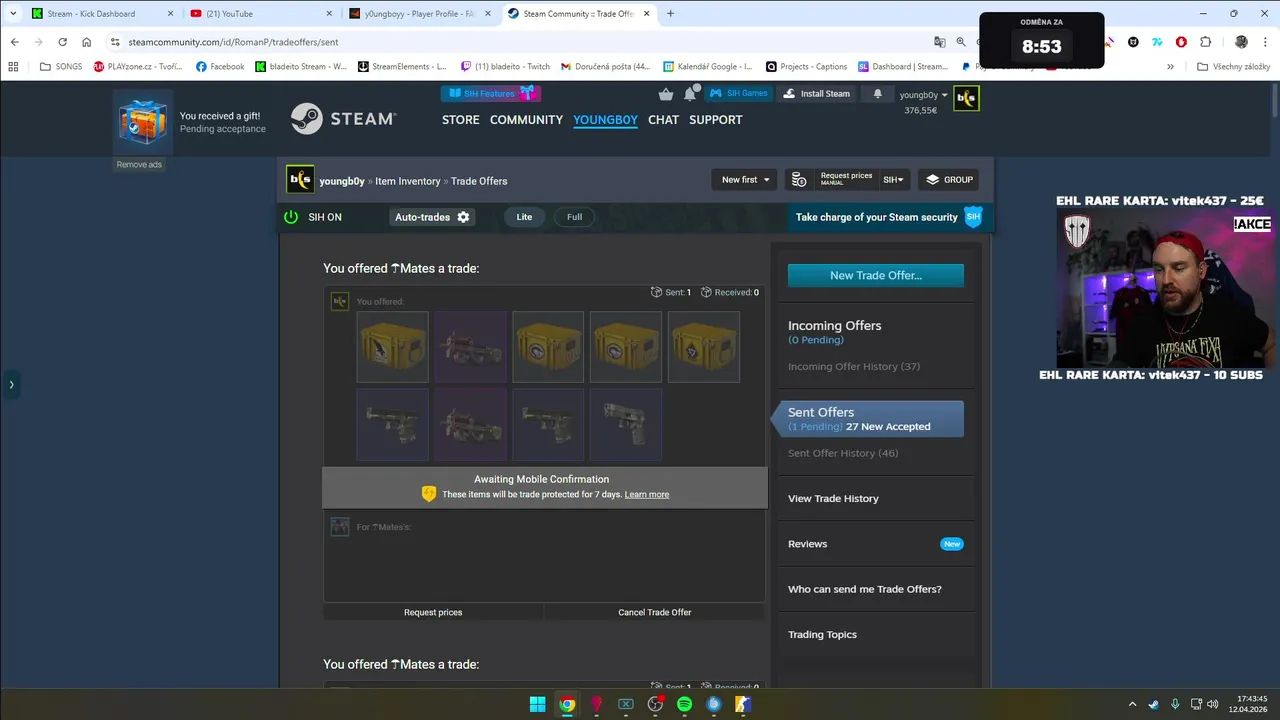This screenshot has height=720, width=1280.
Task: Click the Learn more link
Action: 647,495
